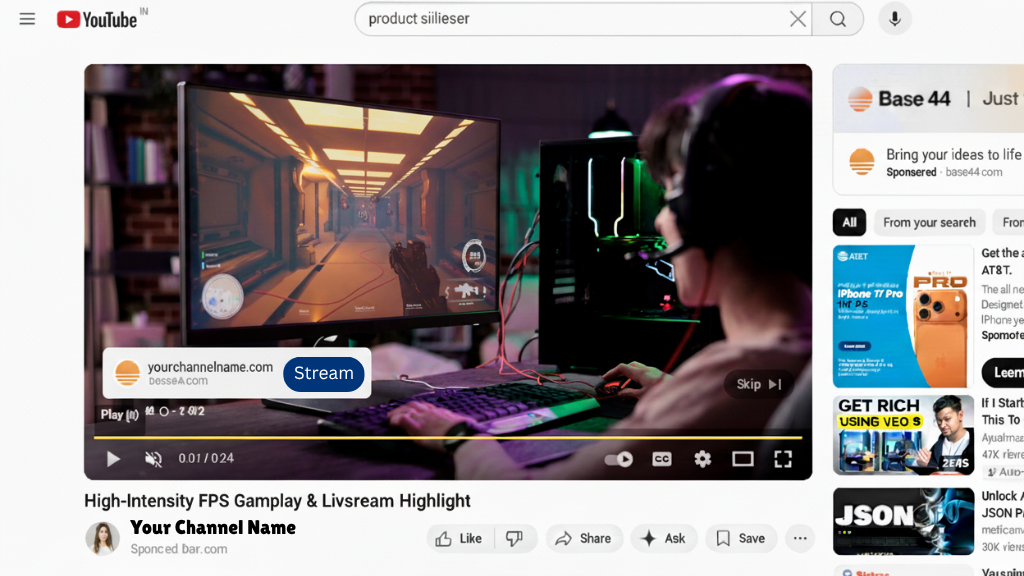Enter full screen mode
The width and height of the screenshot is (1024, 576).
coord(783,459)
